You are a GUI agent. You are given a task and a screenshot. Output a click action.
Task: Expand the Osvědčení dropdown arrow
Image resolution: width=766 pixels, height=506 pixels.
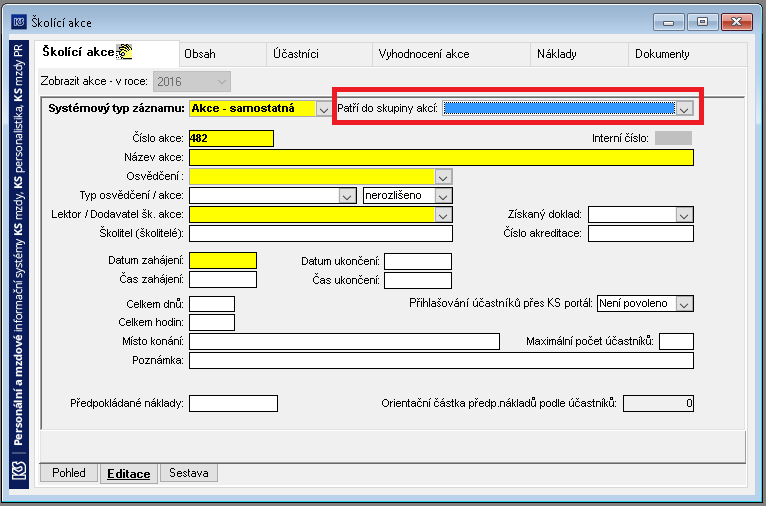pyautogui.click(x=443, y=176)
